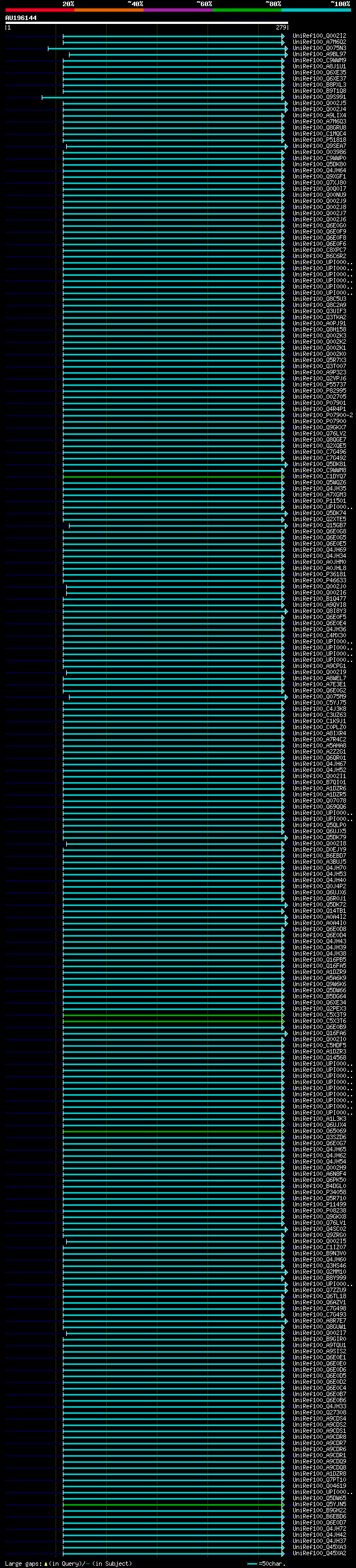Click hit label UniRef100_P07900-2
Viewport: 356px width, 1568px height.
click(x=323, y=415)
